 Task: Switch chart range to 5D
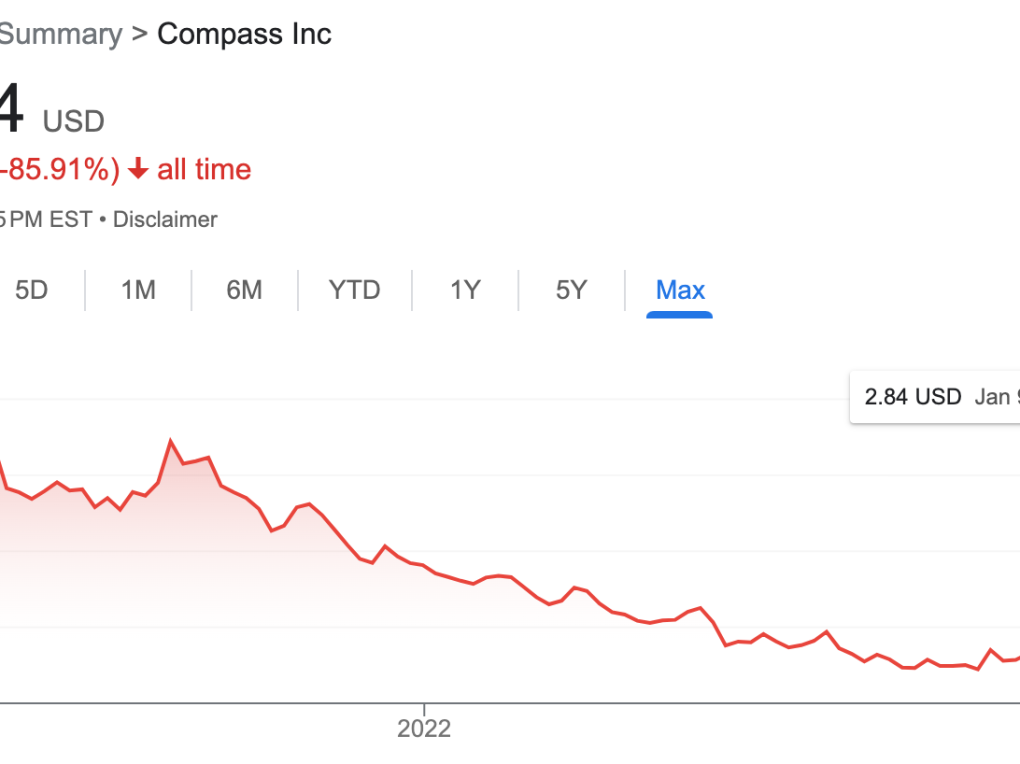(x=32, y=290)
